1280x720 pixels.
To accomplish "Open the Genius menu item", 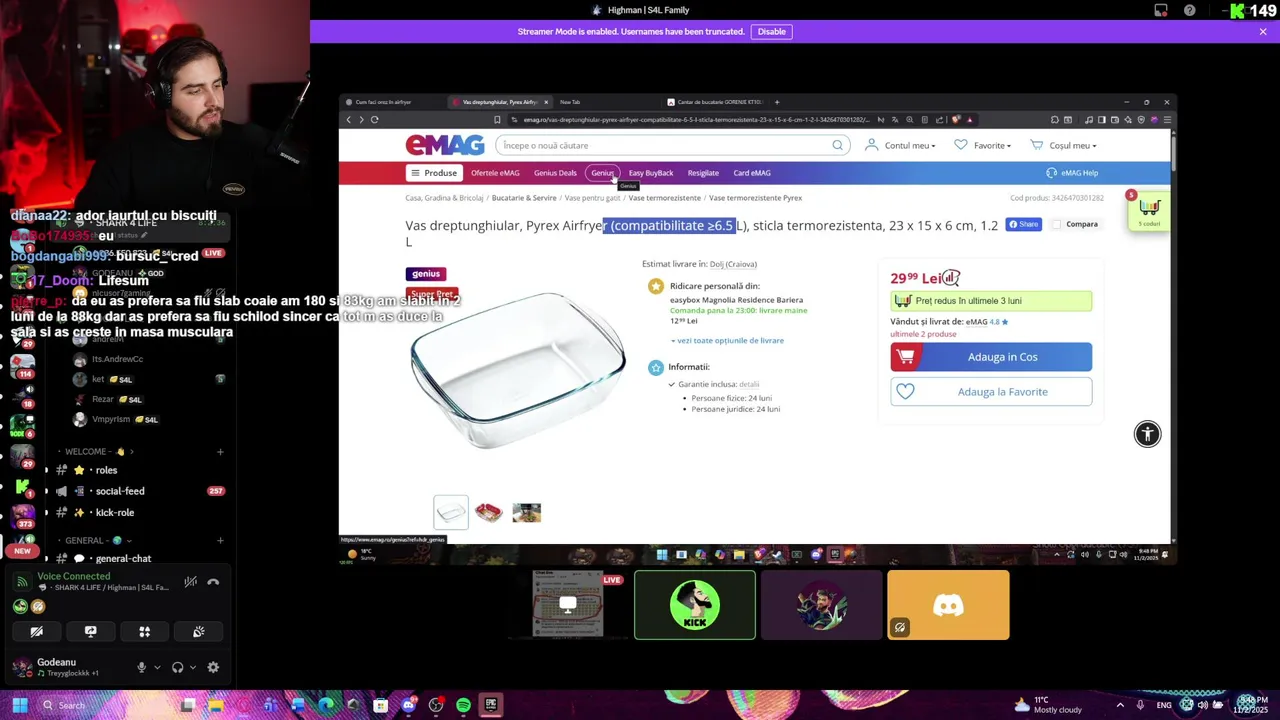I will point(602,173).
